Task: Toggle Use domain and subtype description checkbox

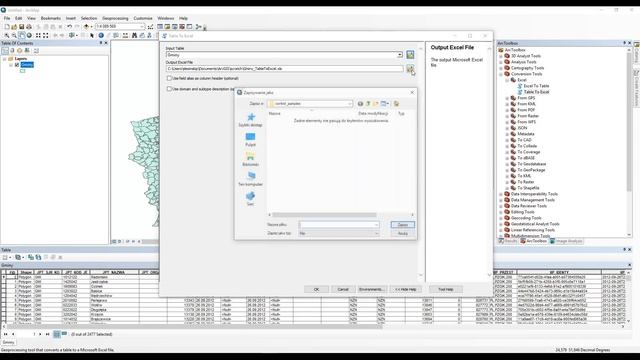Action: click(x=169, y=89)
